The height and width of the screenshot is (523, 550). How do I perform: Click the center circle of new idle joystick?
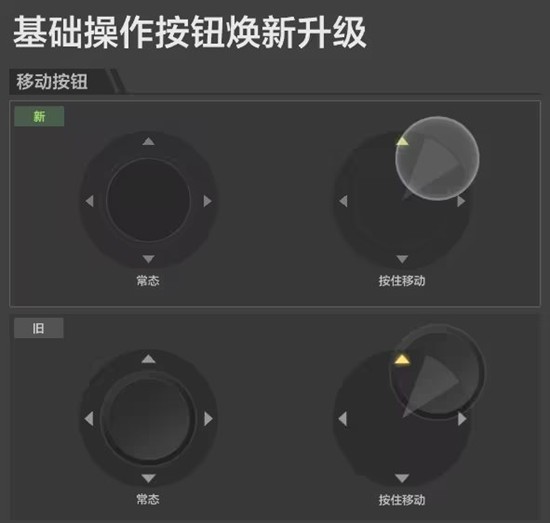[x=148, y=200]
